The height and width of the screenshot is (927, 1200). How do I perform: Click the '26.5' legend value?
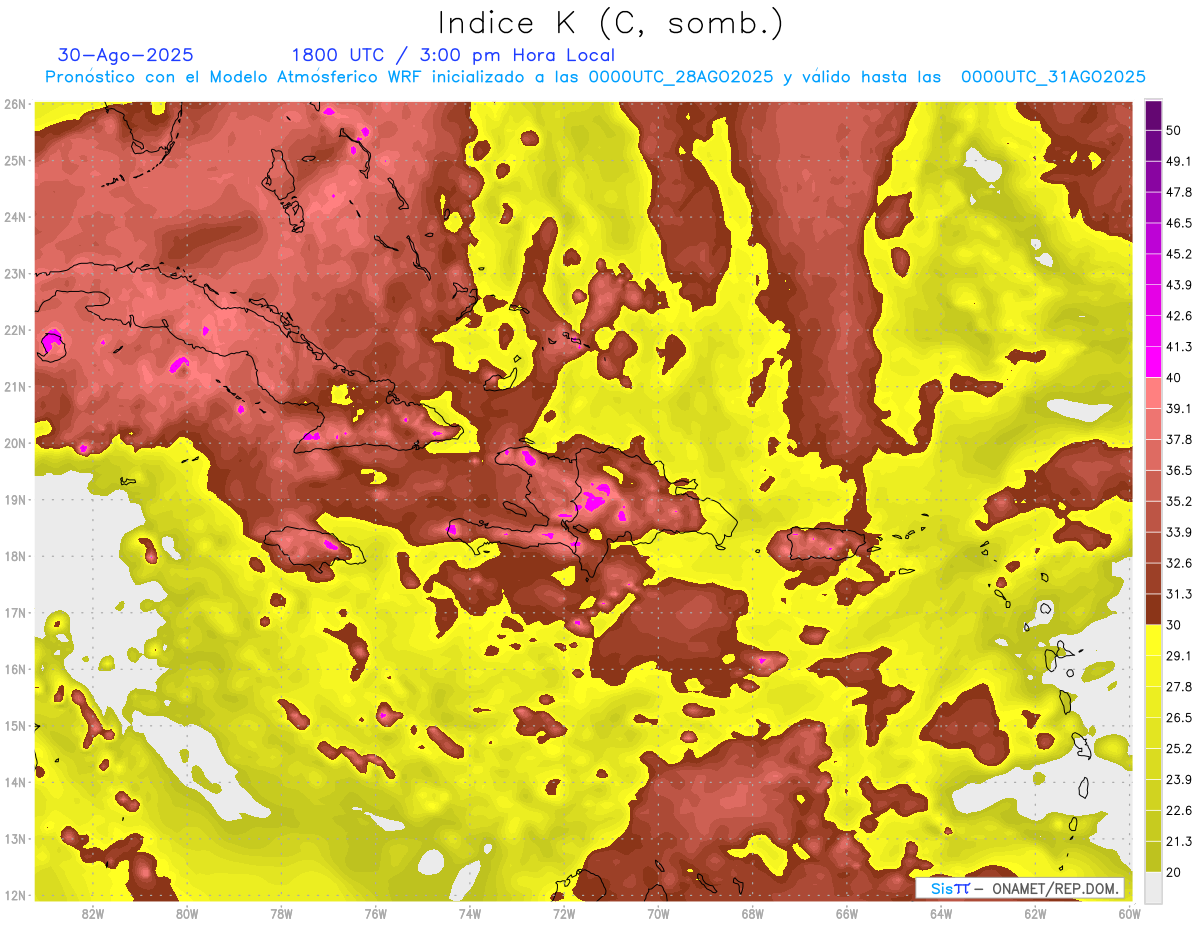[x=1179, y=717]
